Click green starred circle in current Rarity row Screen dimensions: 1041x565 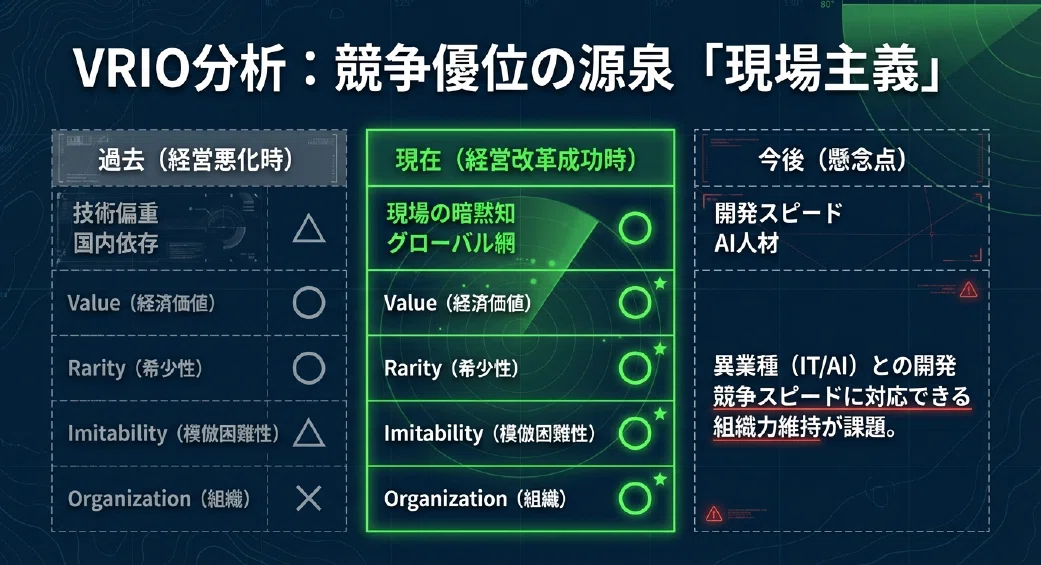point(635,368)
